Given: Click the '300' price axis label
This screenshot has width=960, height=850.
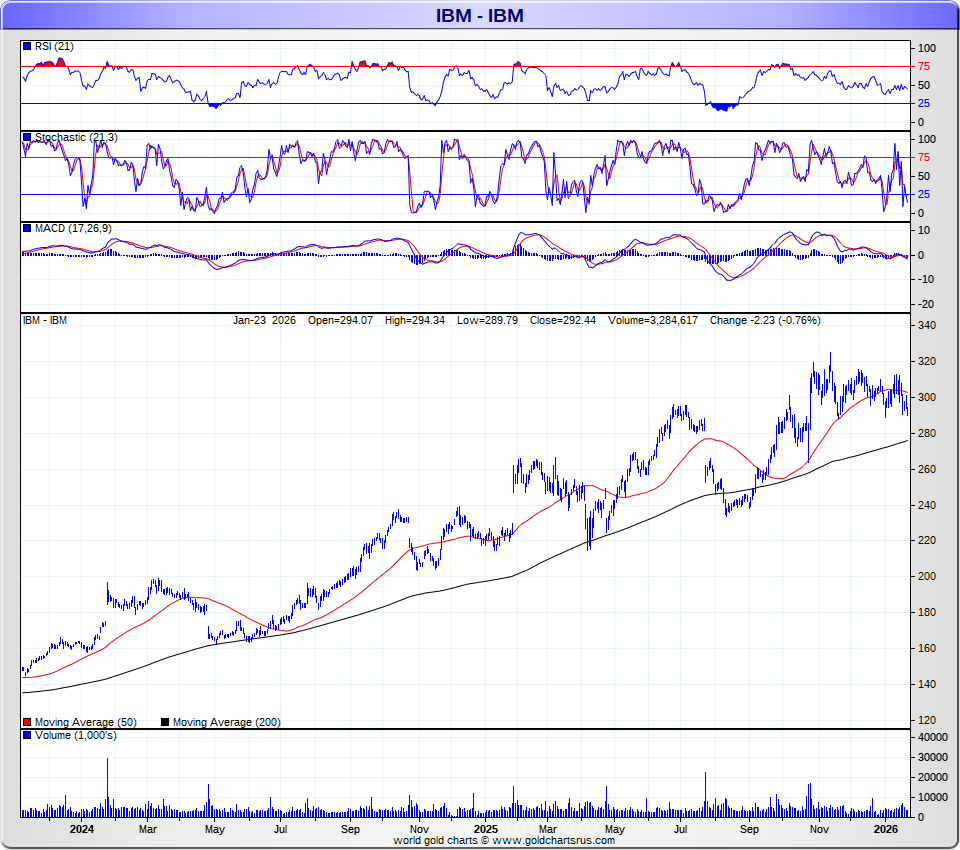Looking at the screenshot, I should (927, 397).
